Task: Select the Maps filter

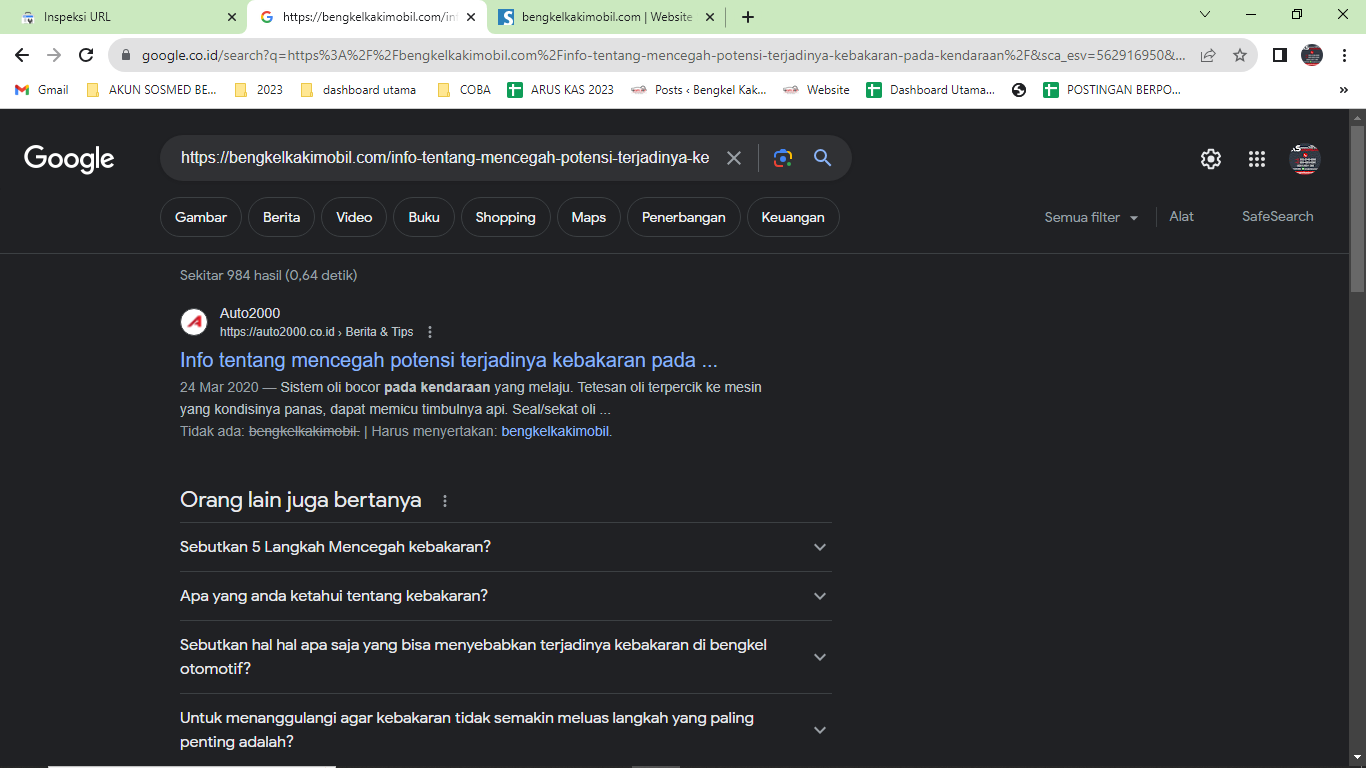Action: tap(589, 217)
